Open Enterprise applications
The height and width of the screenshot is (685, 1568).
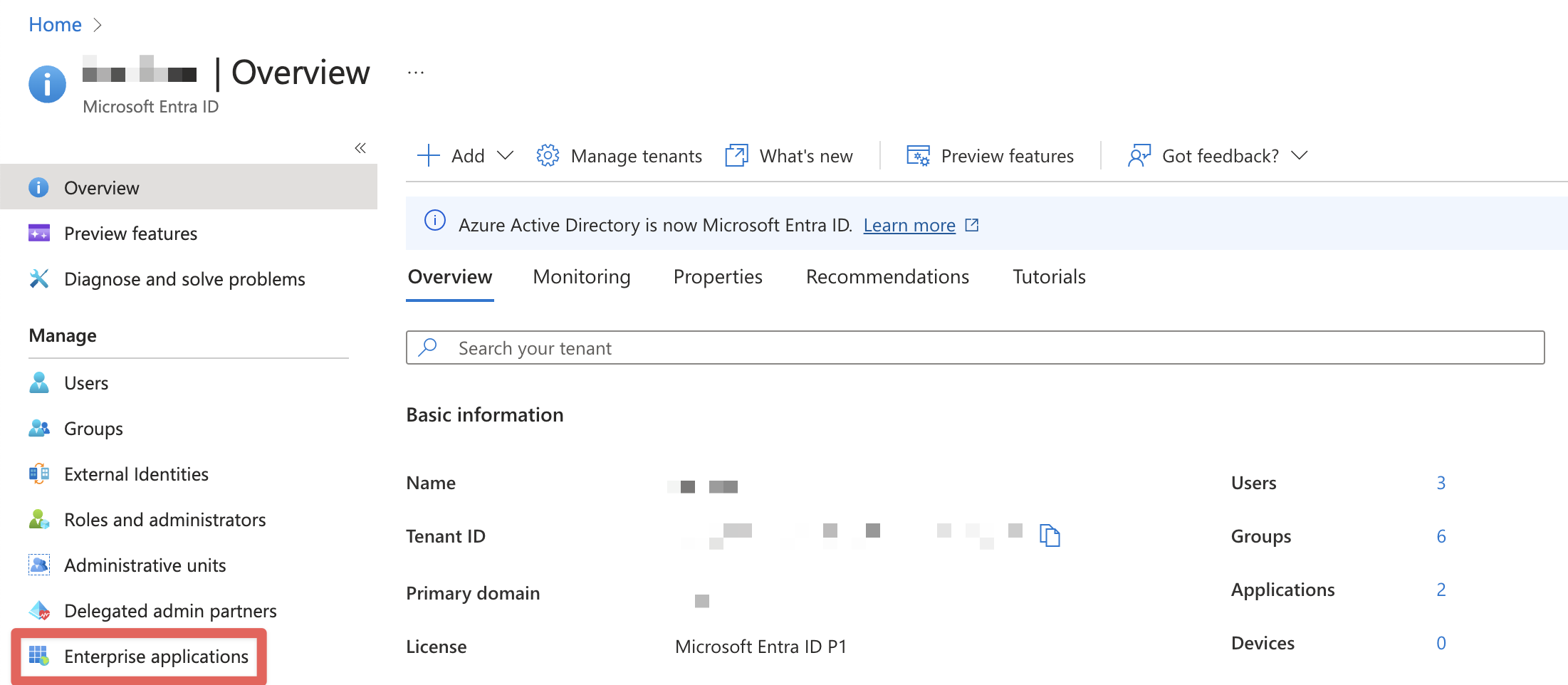coord(156,657)
